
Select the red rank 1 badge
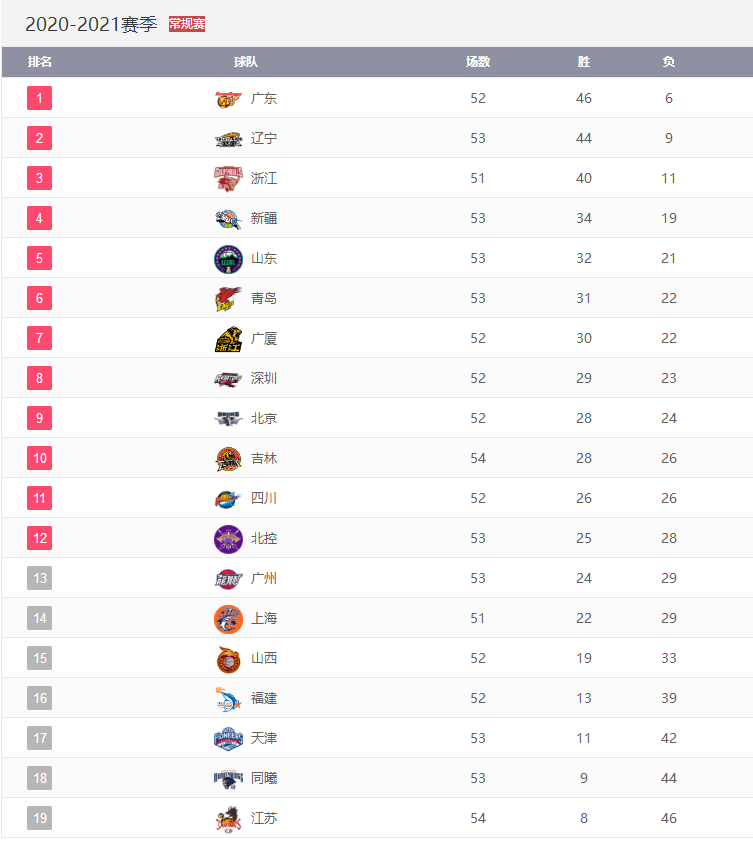[40, 98]
